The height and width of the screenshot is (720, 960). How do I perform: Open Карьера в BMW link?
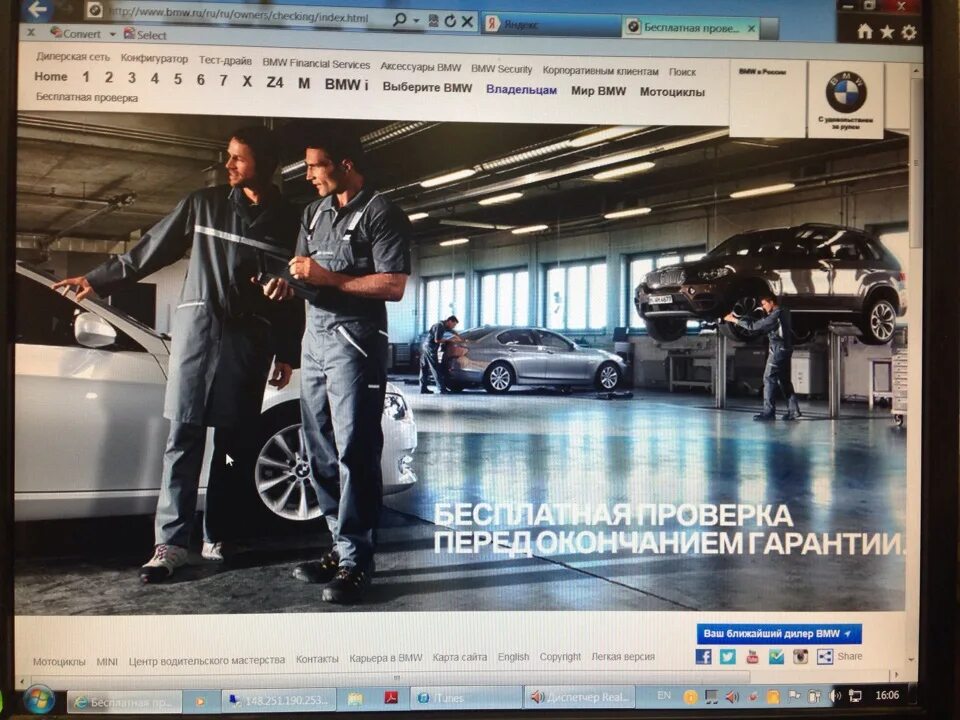click(385, 658)
